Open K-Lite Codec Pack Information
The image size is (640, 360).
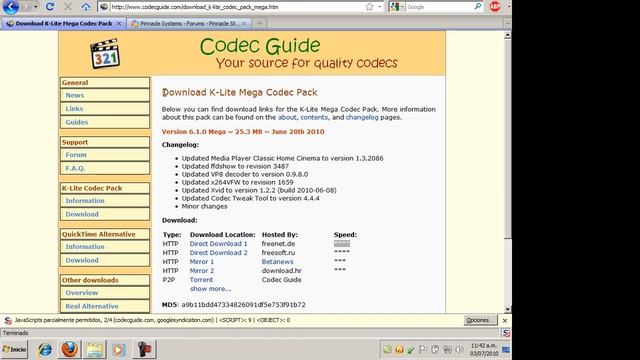(105, 201)
